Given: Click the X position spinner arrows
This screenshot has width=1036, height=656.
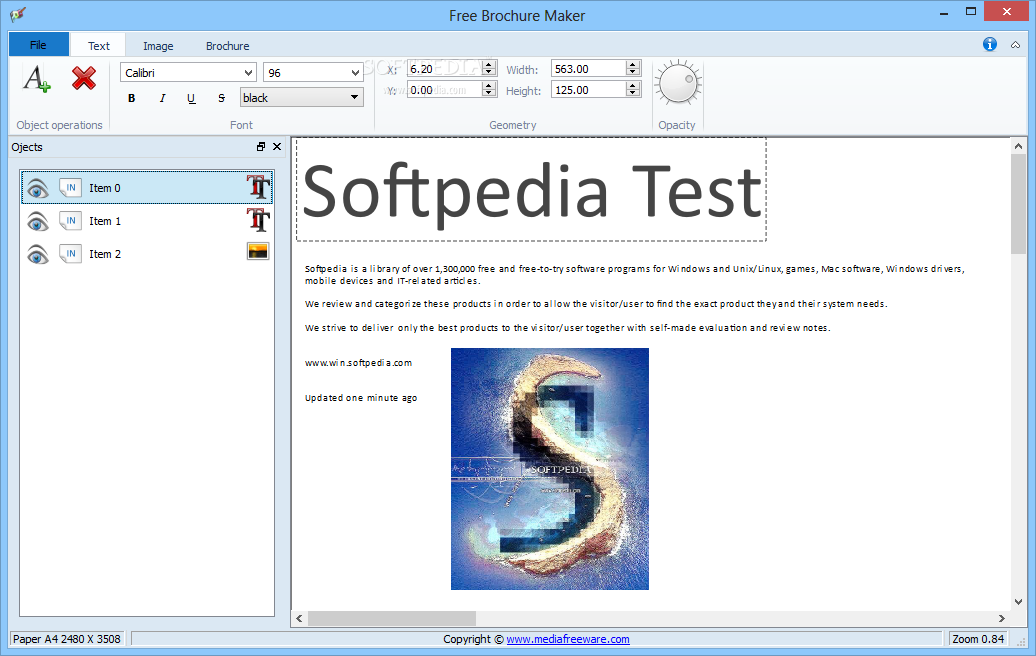Looking at the screenshot, I should pyautogui.click(x=490, y=69).
